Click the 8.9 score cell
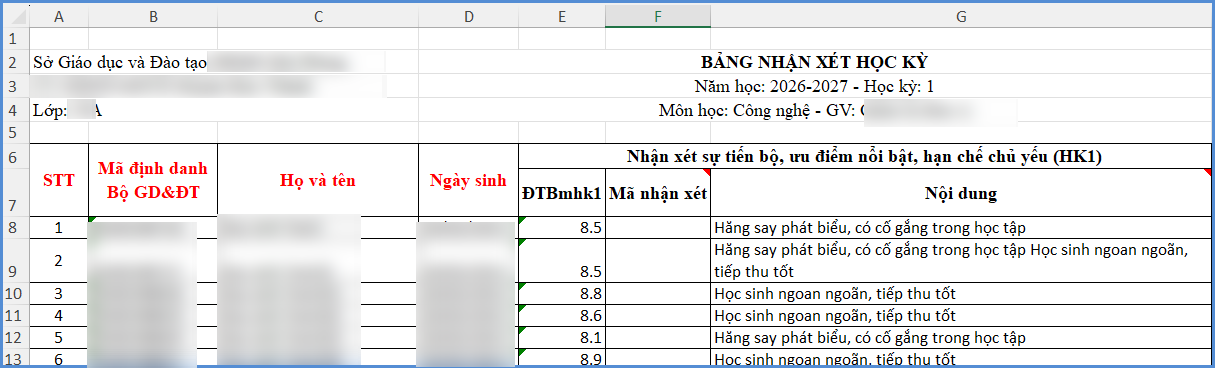The width and height of the screenshot is (1215, 368). click(562, 358)
